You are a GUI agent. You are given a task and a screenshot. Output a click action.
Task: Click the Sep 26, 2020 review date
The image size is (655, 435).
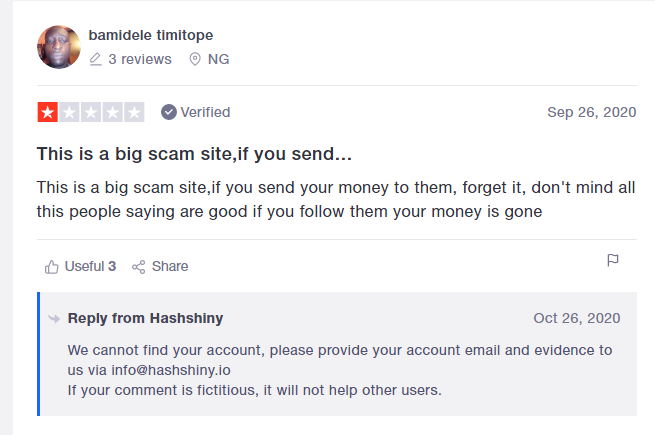(592, 112)
